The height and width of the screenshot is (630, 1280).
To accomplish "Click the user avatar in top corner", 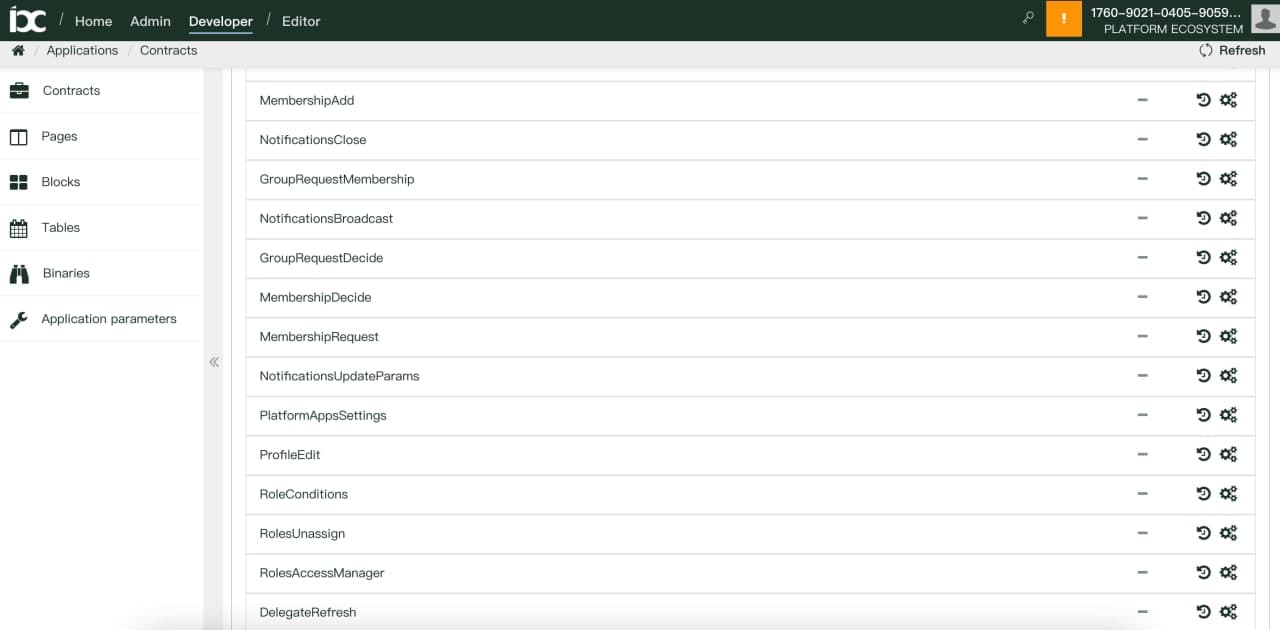I will point(1265,18).
